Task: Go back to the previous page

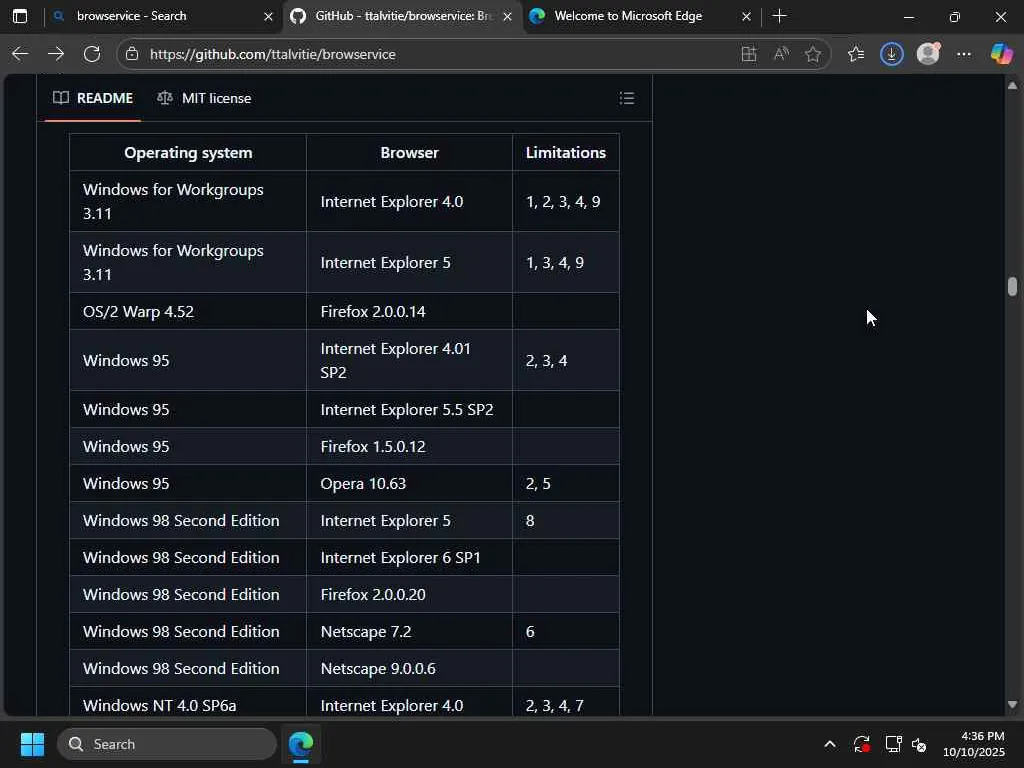Action: pos(20,54)
